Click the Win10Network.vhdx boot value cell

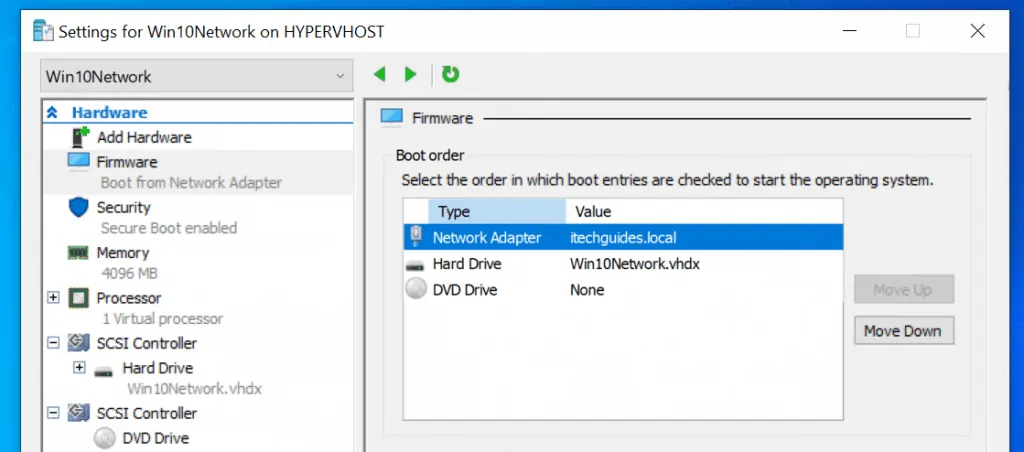pyautogui.click(x=635, y=264)
